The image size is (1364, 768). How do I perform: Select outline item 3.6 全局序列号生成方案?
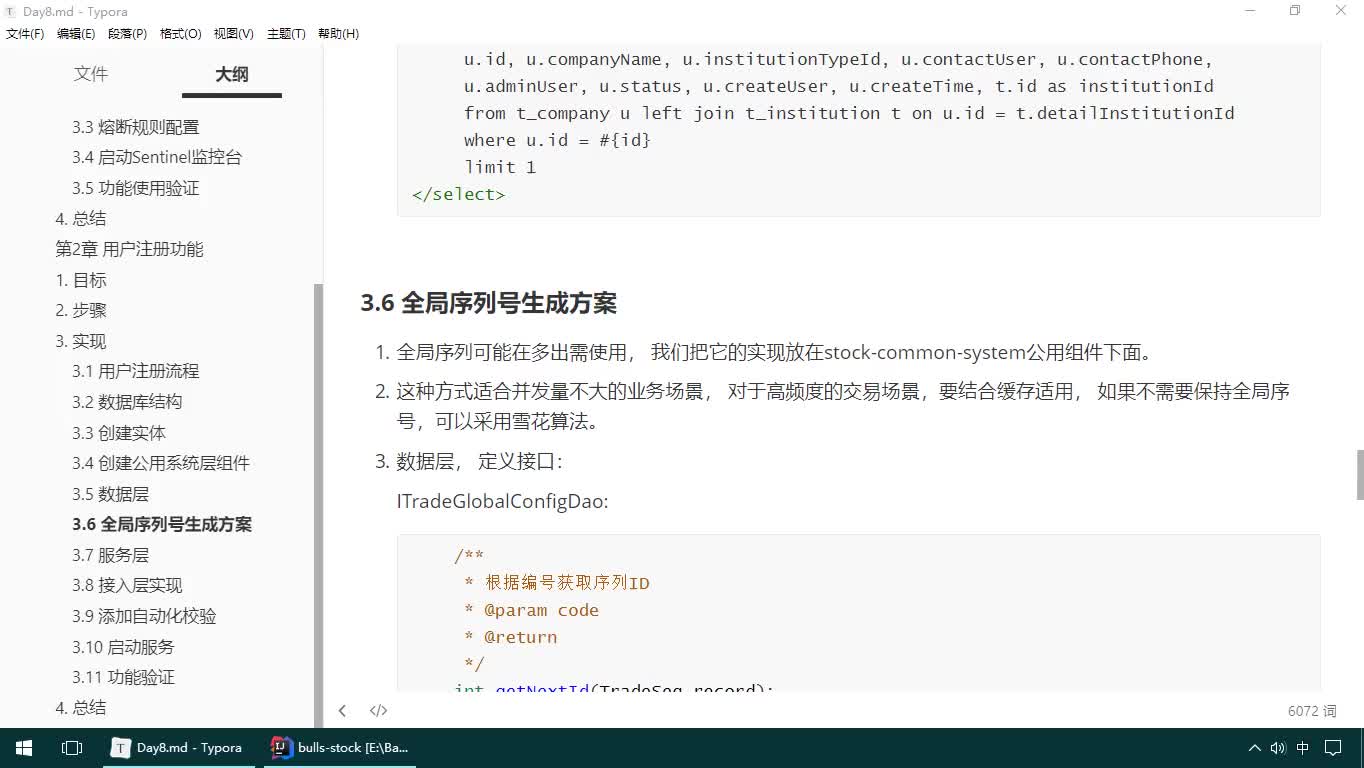[161, 524]
